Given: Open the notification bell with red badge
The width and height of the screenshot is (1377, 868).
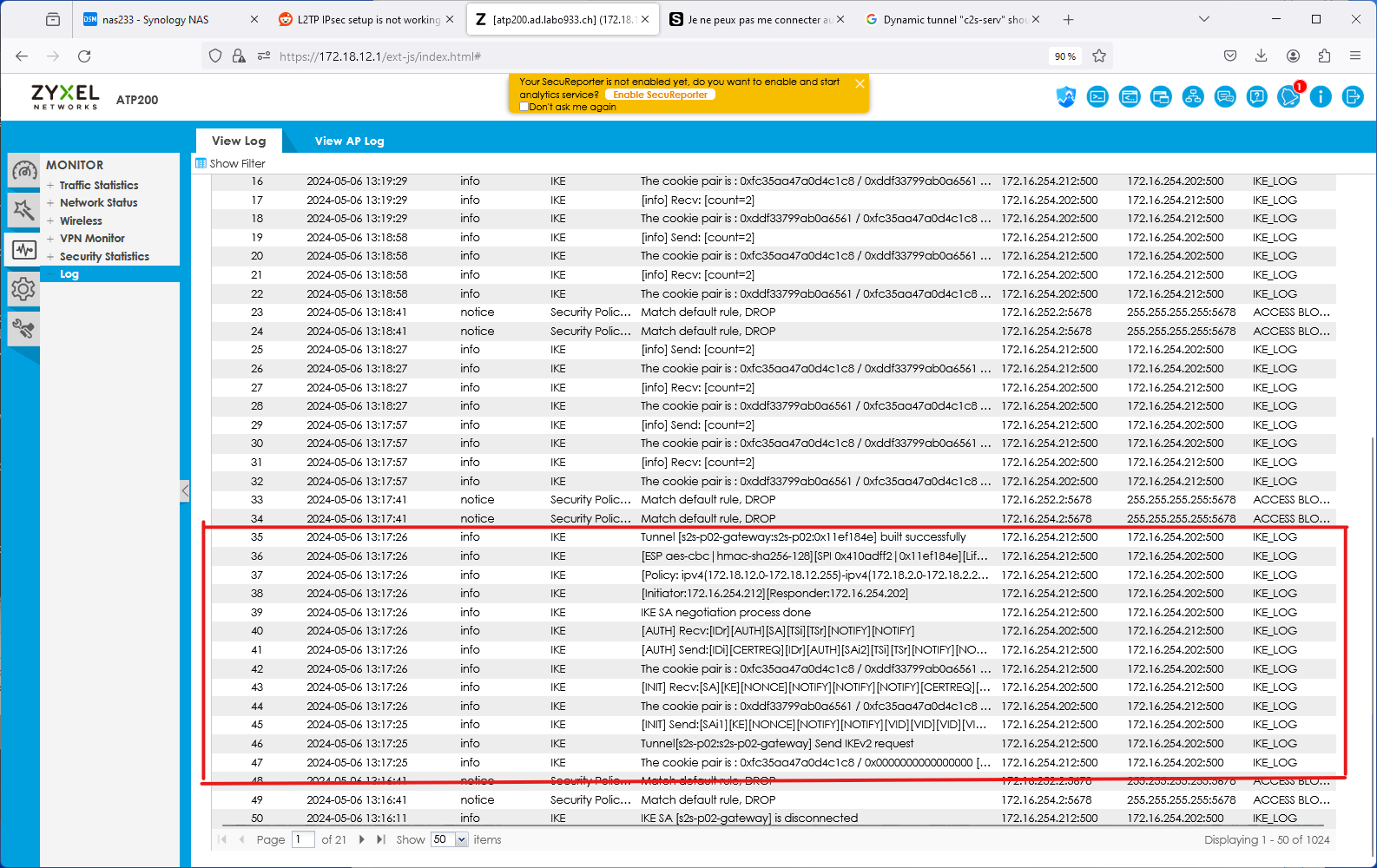Looking at the screenshot, I should [x=1289, y=96].
